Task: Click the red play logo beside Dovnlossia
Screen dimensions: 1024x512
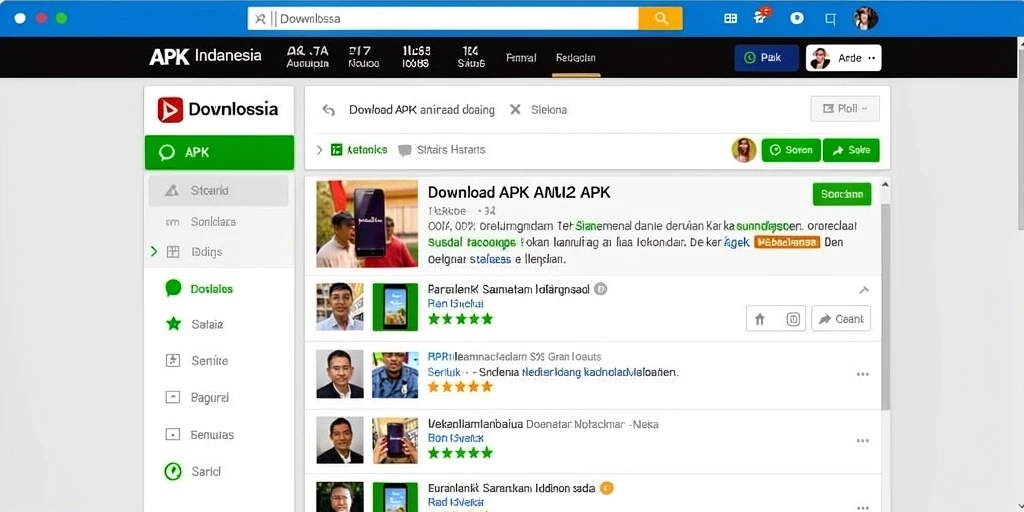Action: [170, 110]
